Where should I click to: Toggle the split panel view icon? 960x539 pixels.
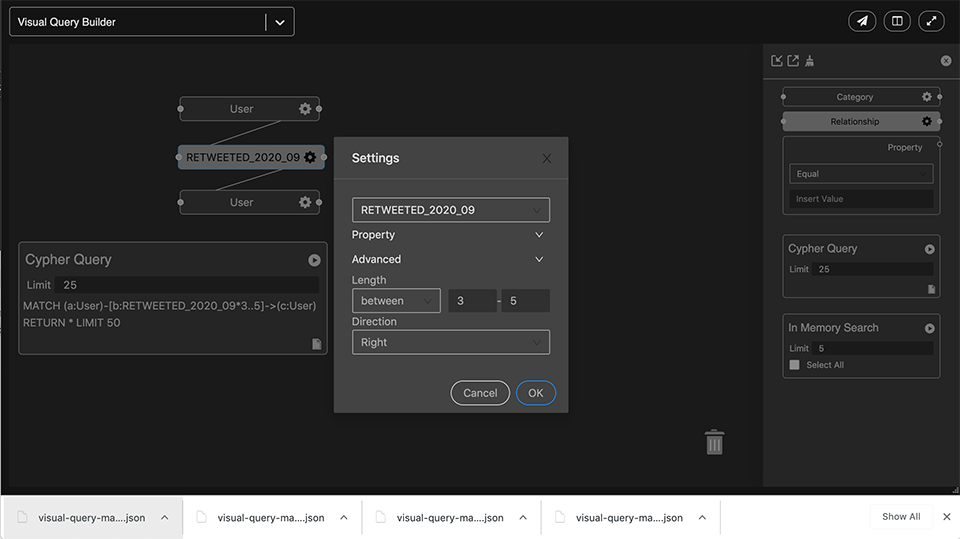897,21
